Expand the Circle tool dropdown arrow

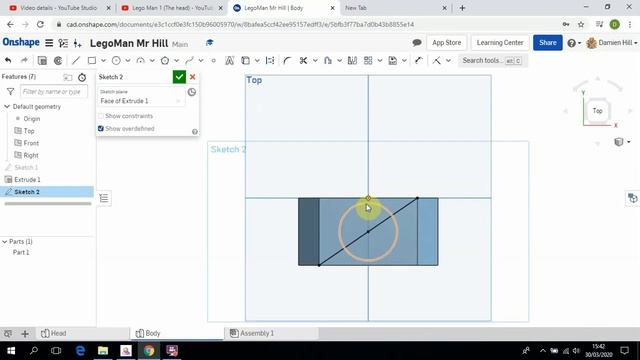[128, 60]
